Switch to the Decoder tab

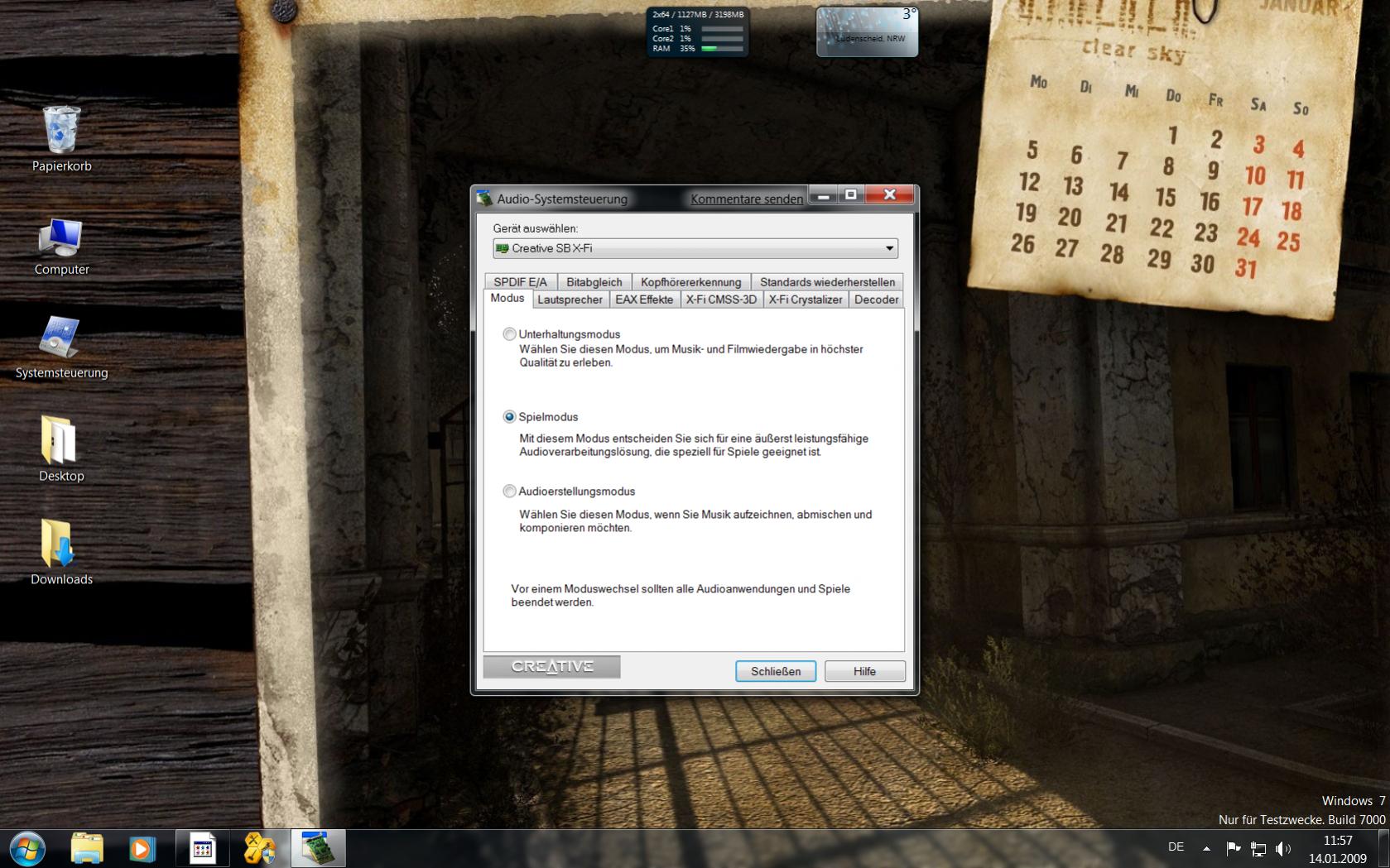(x=876, y=300)
